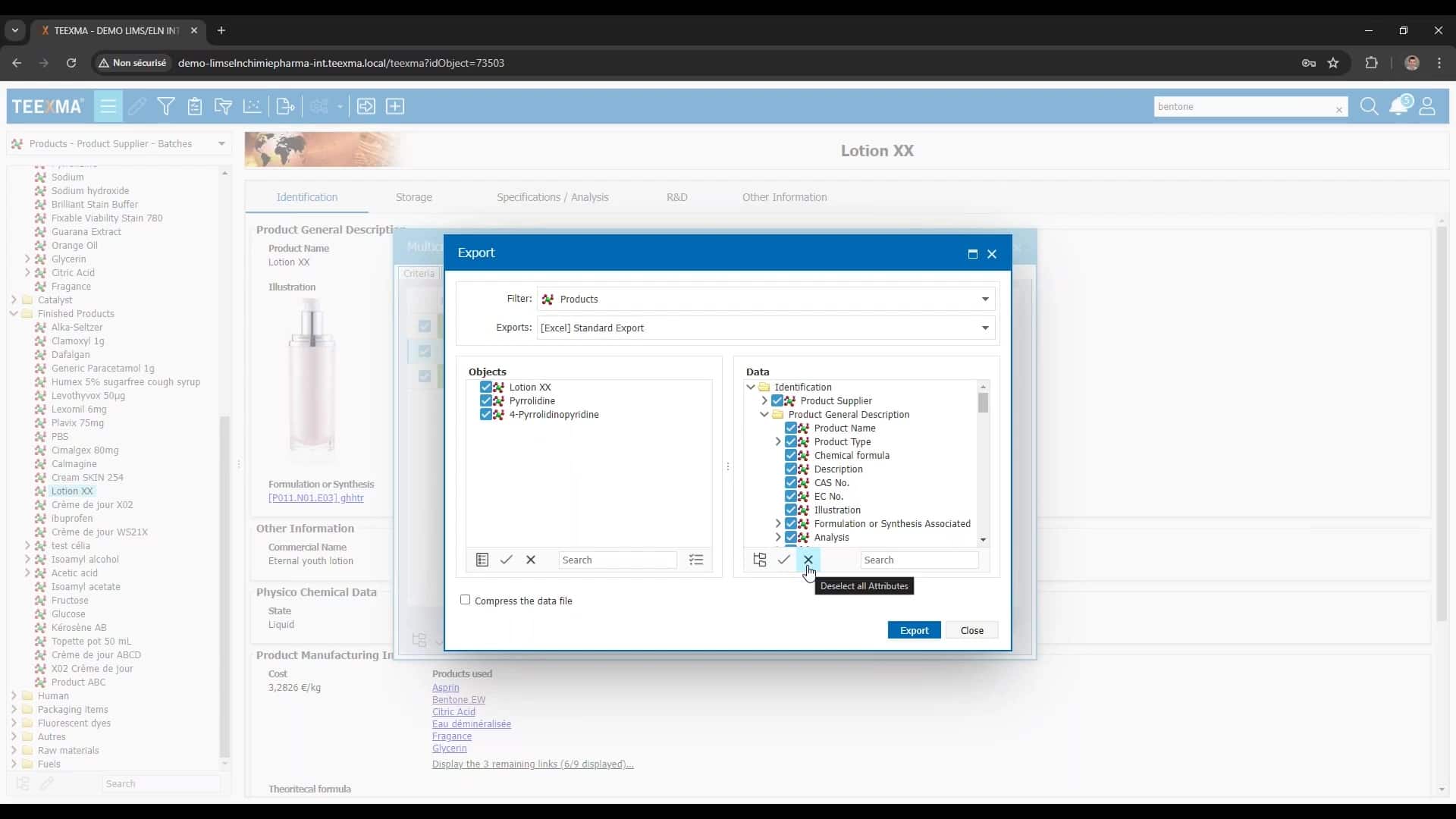Click the Data panel search field
This screenshot has width=1456, height=819.
(919, 560)
